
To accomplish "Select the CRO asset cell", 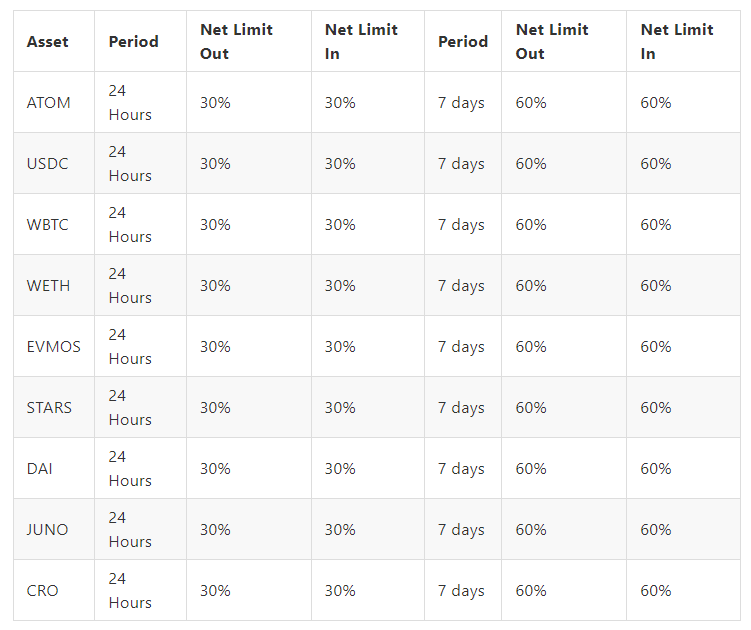I will click(x=43, y=591).
